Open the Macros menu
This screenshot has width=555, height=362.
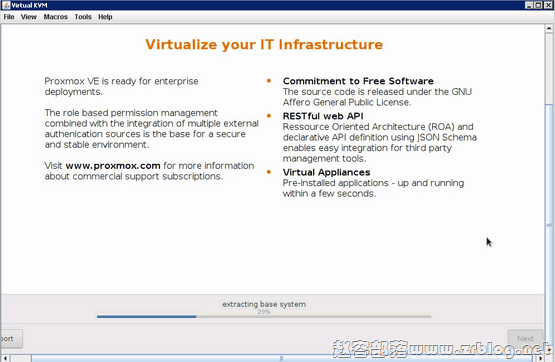(56, 17)
